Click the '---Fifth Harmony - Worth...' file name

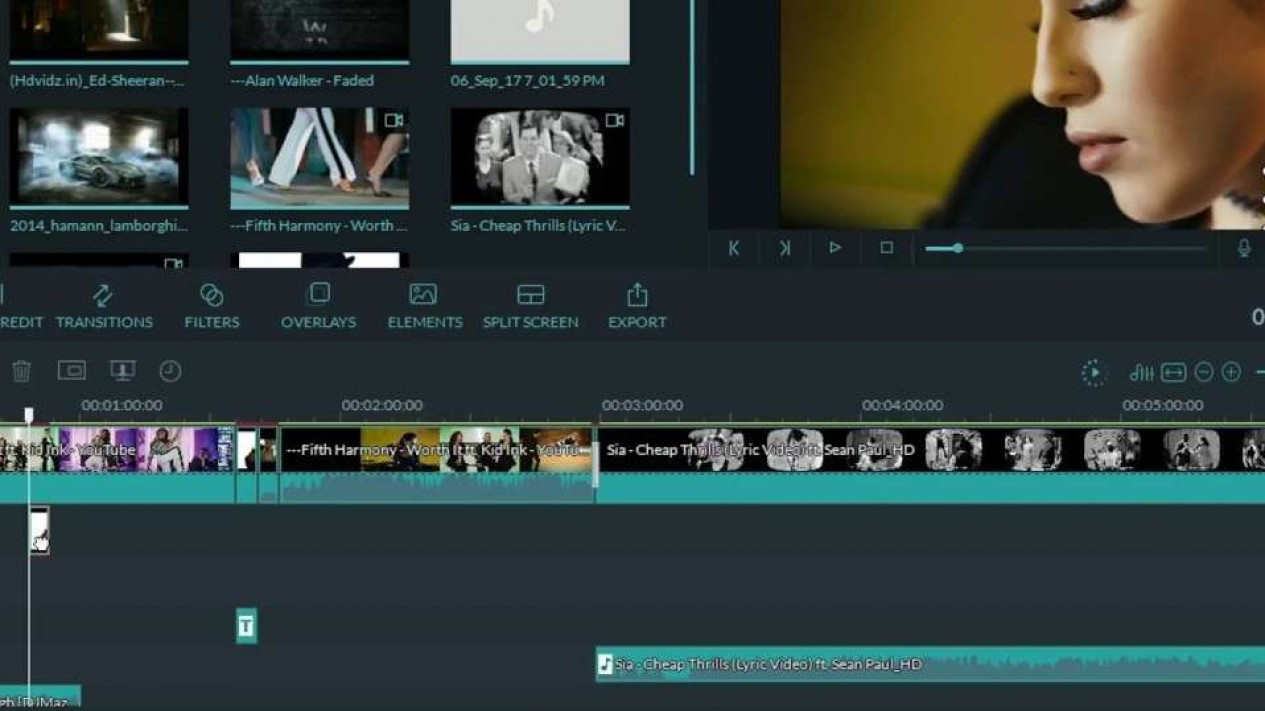tap(319, 226)
